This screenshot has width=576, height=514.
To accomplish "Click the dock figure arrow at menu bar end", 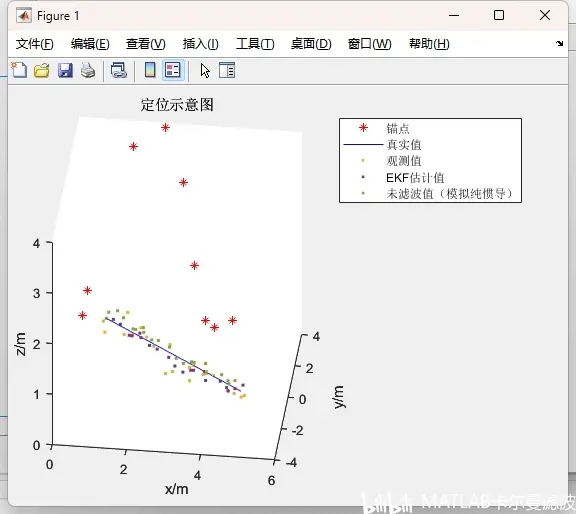I will click(559, 43).
